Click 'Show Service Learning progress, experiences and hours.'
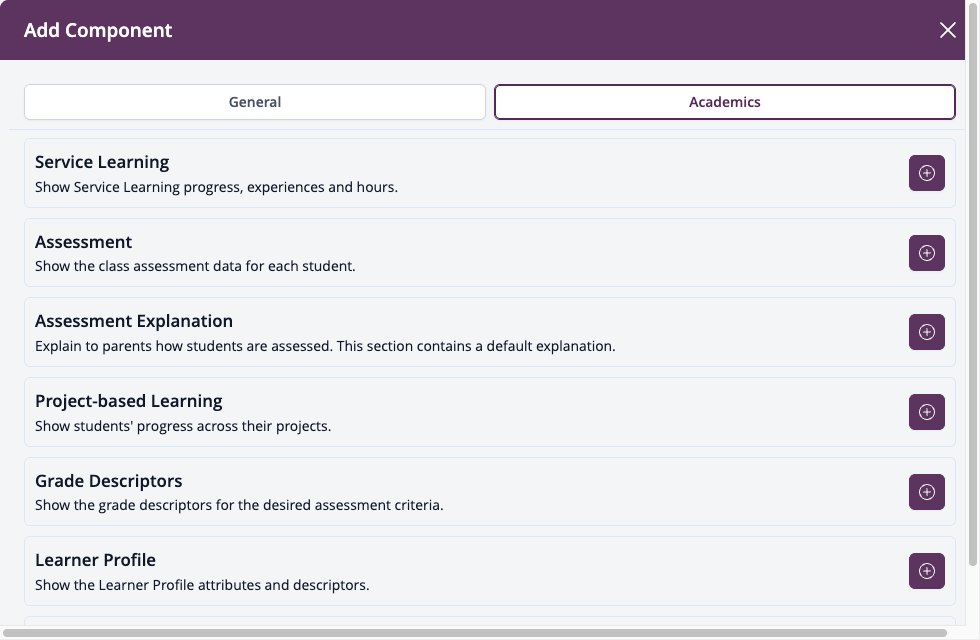The width and height of the screenshot is (980, 640). [216, 187]
